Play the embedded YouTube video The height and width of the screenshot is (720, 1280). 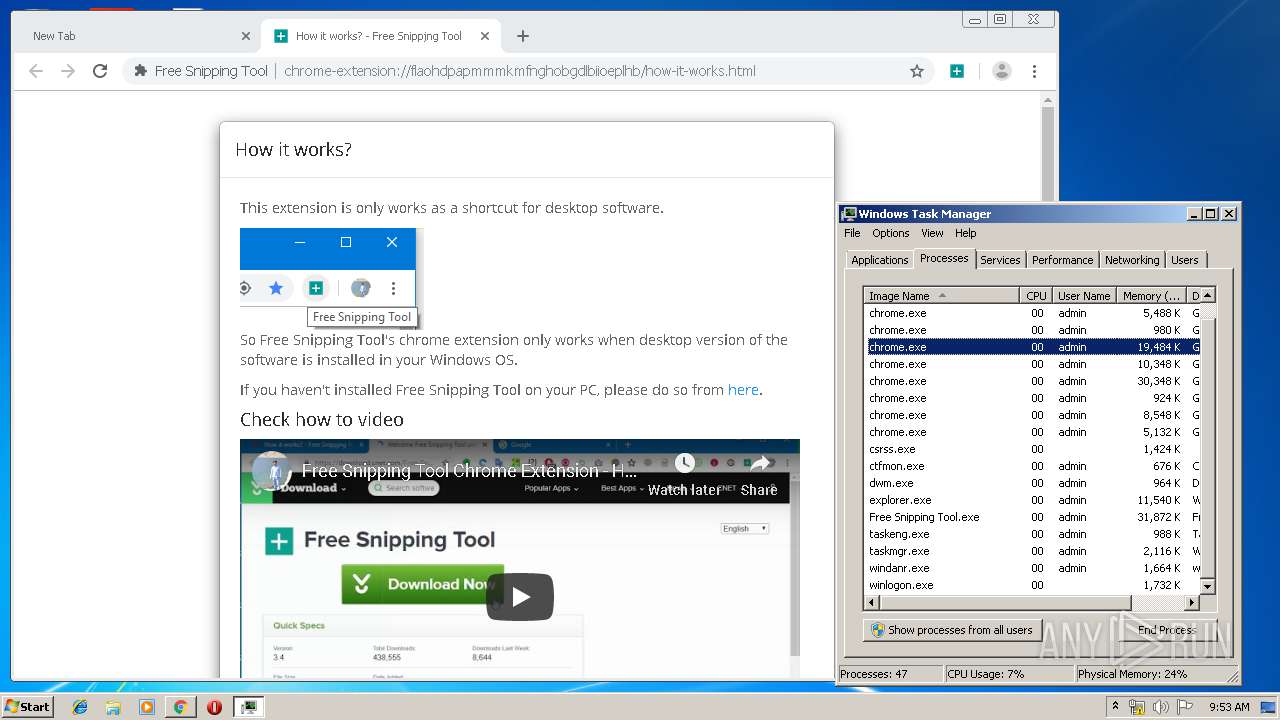[520, 597]
